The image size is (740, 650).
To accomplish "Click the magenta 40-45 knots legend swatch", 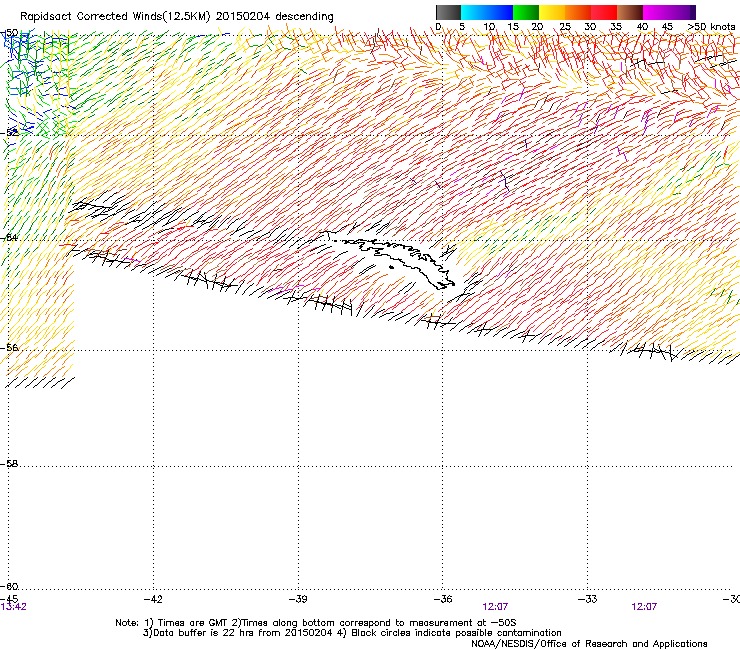I will 656,12.
